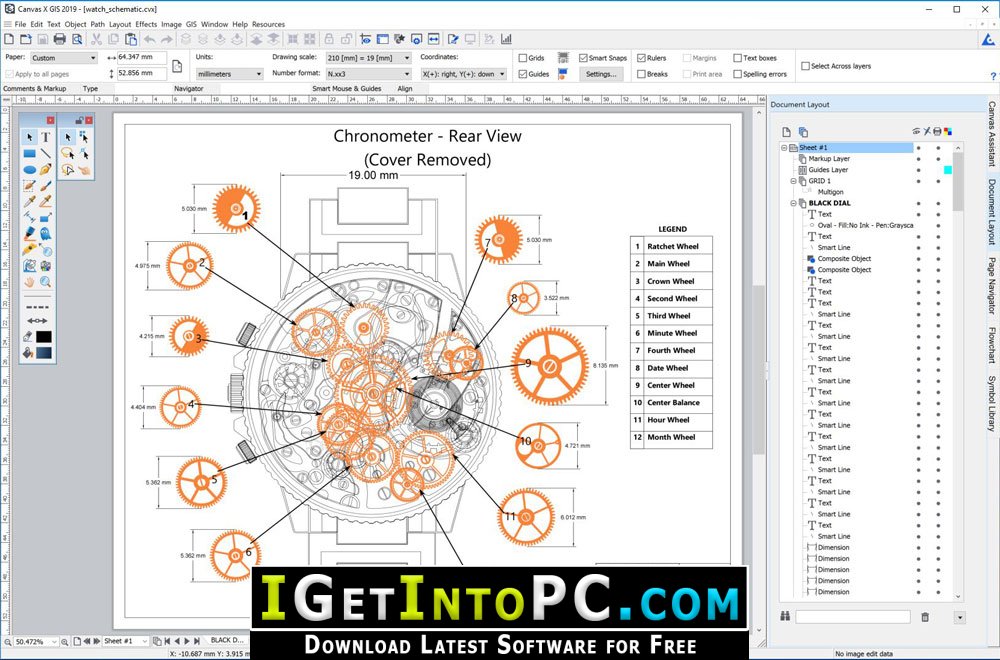Switch to the Symbol Library tab
Image resolution: width=1000 pixels, height=660 pixels.
pos(992,404)
